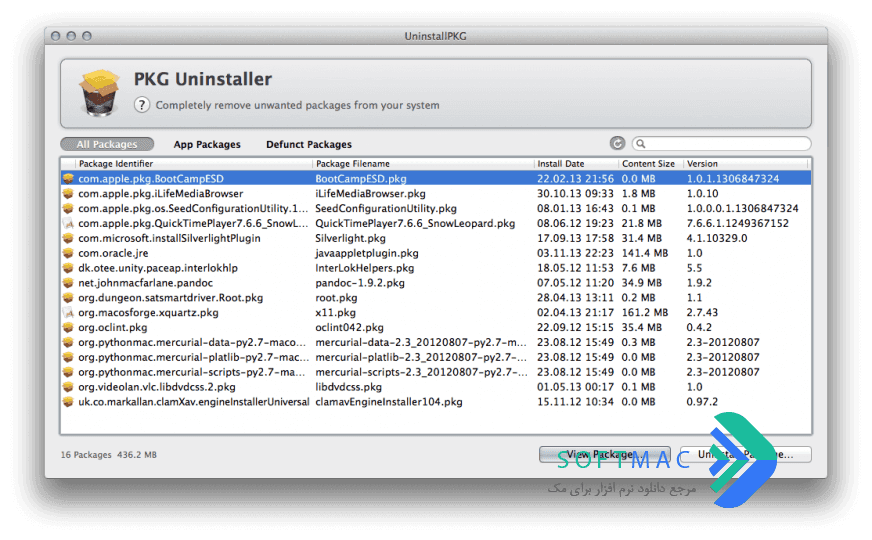Select the iLifeMediaBrowser.pkg filename
The width and height of the screenshot is (872, 540).
[x=370, y=194]
